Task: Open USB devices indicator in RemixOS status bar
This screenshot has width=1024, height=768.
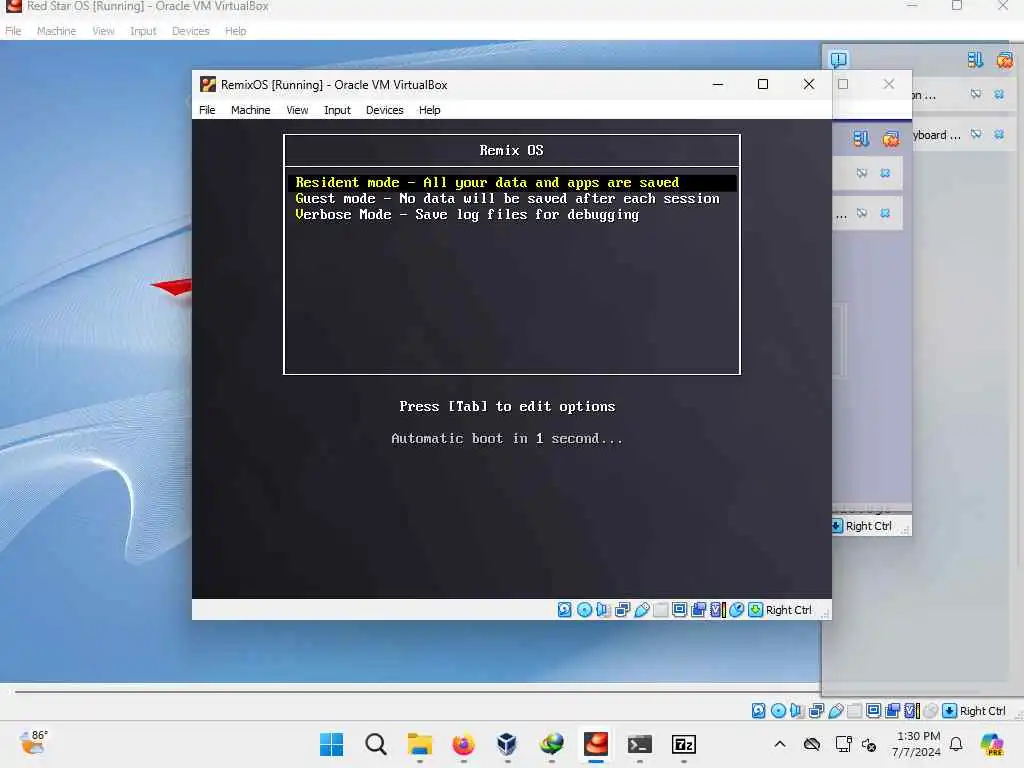Action: 642,610
